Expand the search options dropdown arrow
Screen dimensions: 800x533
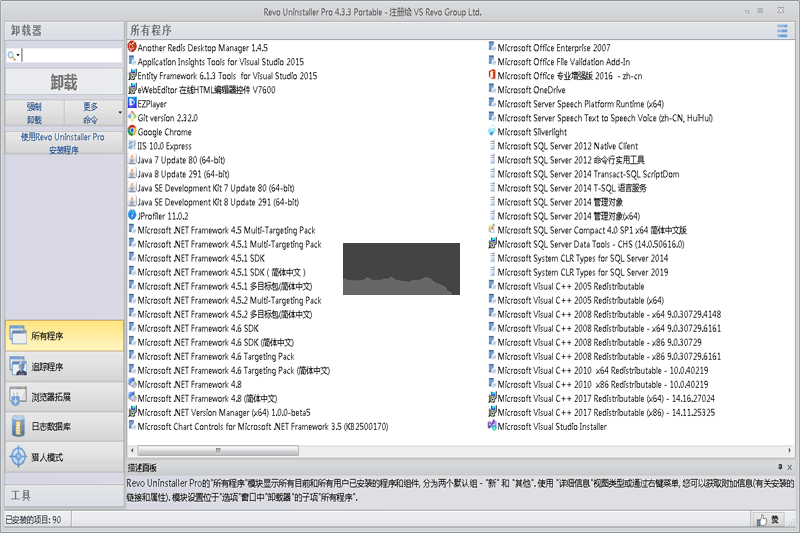point(18,56)
